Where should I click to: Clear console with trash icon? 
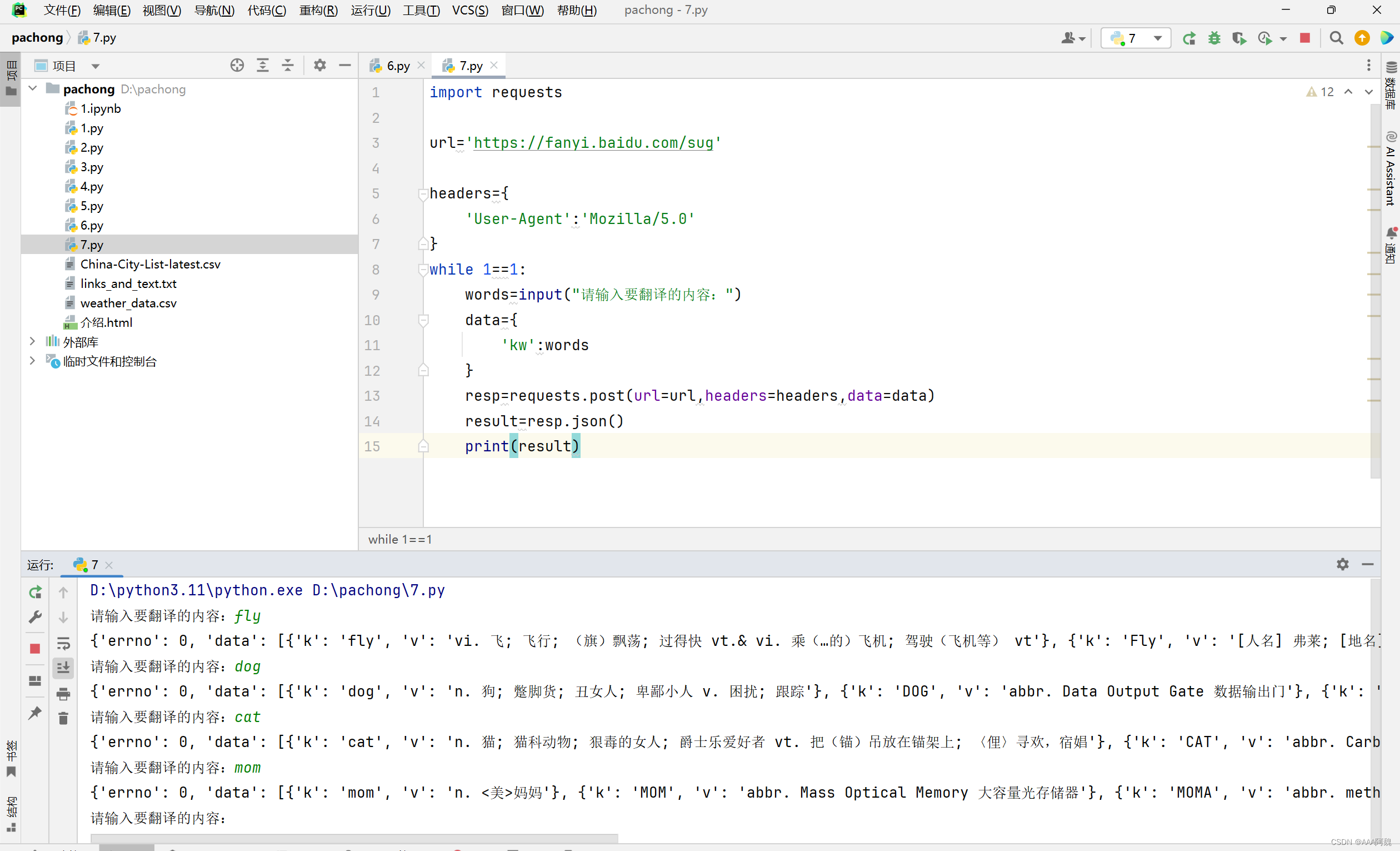63,718
